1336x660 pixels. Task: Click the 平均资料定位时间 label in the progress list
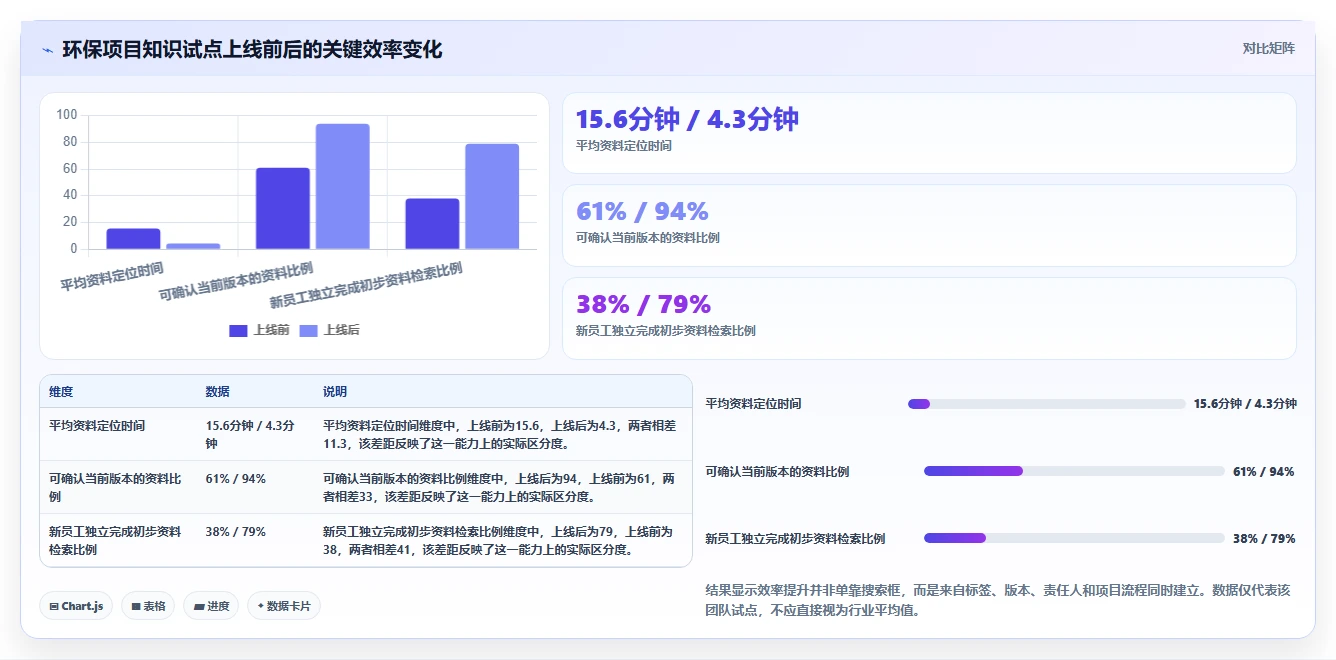pyautogui.click(x=753, y=404)
